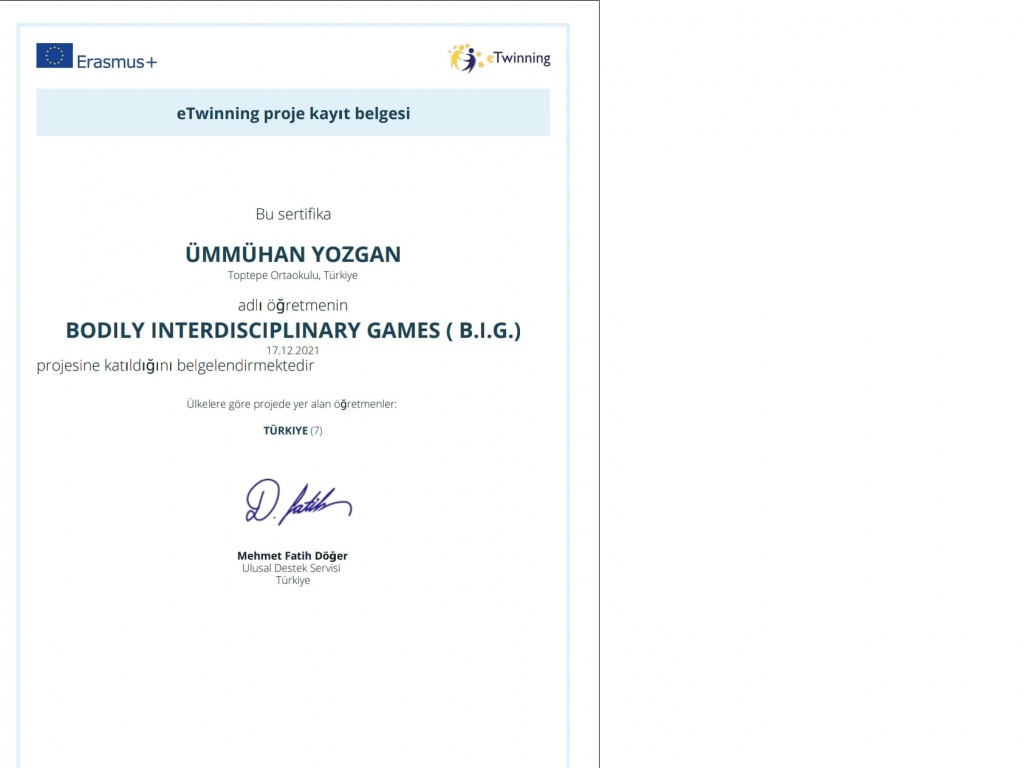Image resolution: width=1023 pixels, height=768 pixels.
Task: Click the "adlı öğretmenin" text
Action: point(293,305)
